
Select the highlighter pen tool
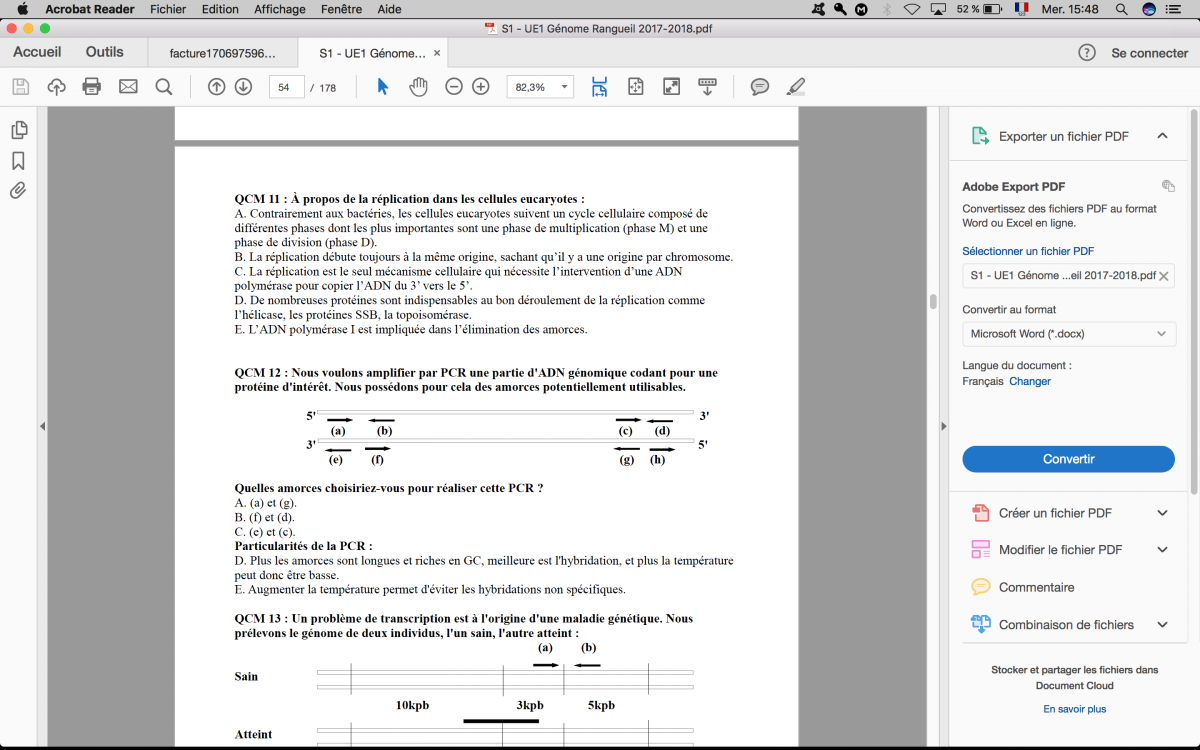(x=796, y=87)
